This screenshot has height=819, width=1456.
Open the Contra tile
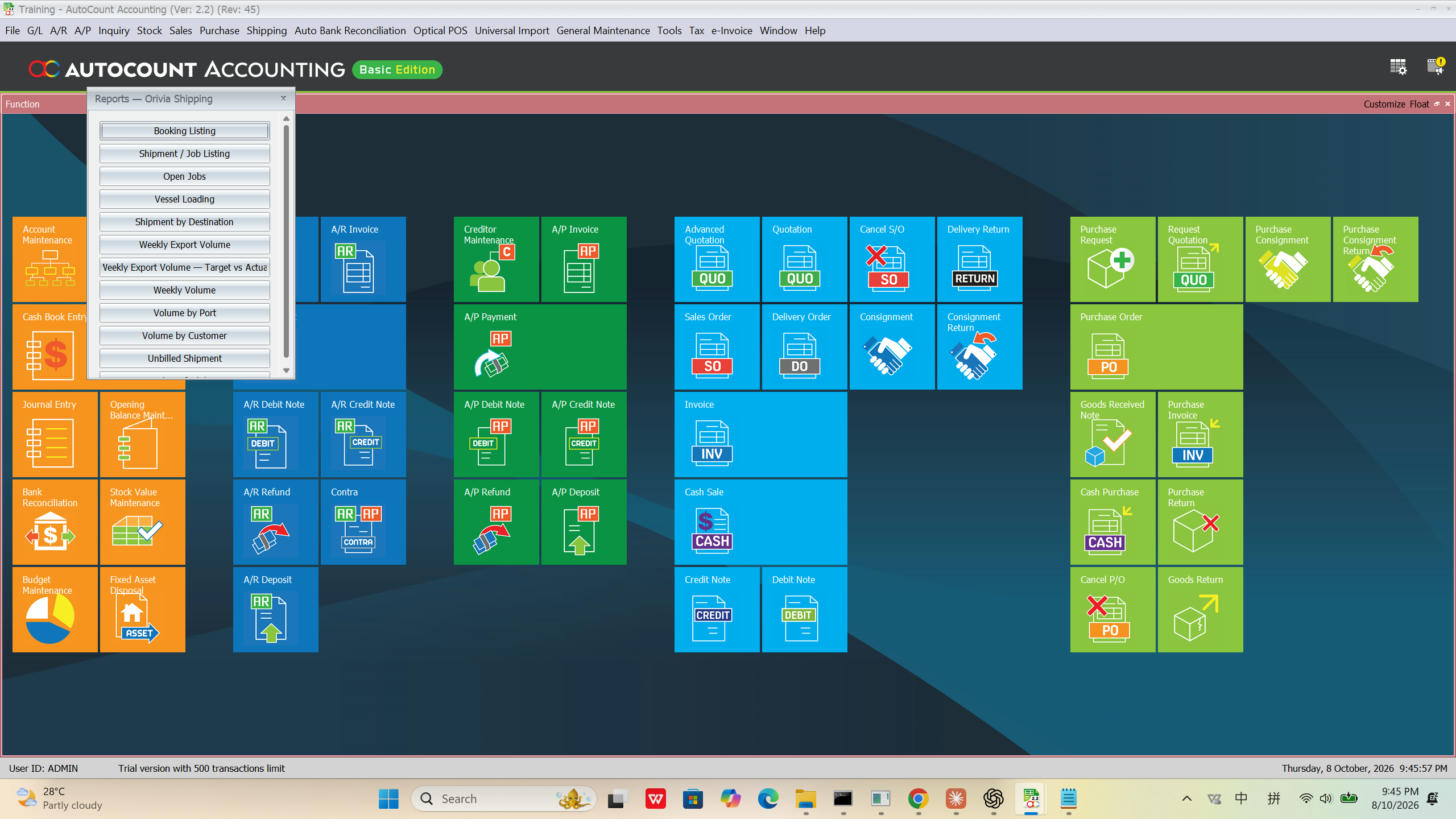click(x=363, y=521)
